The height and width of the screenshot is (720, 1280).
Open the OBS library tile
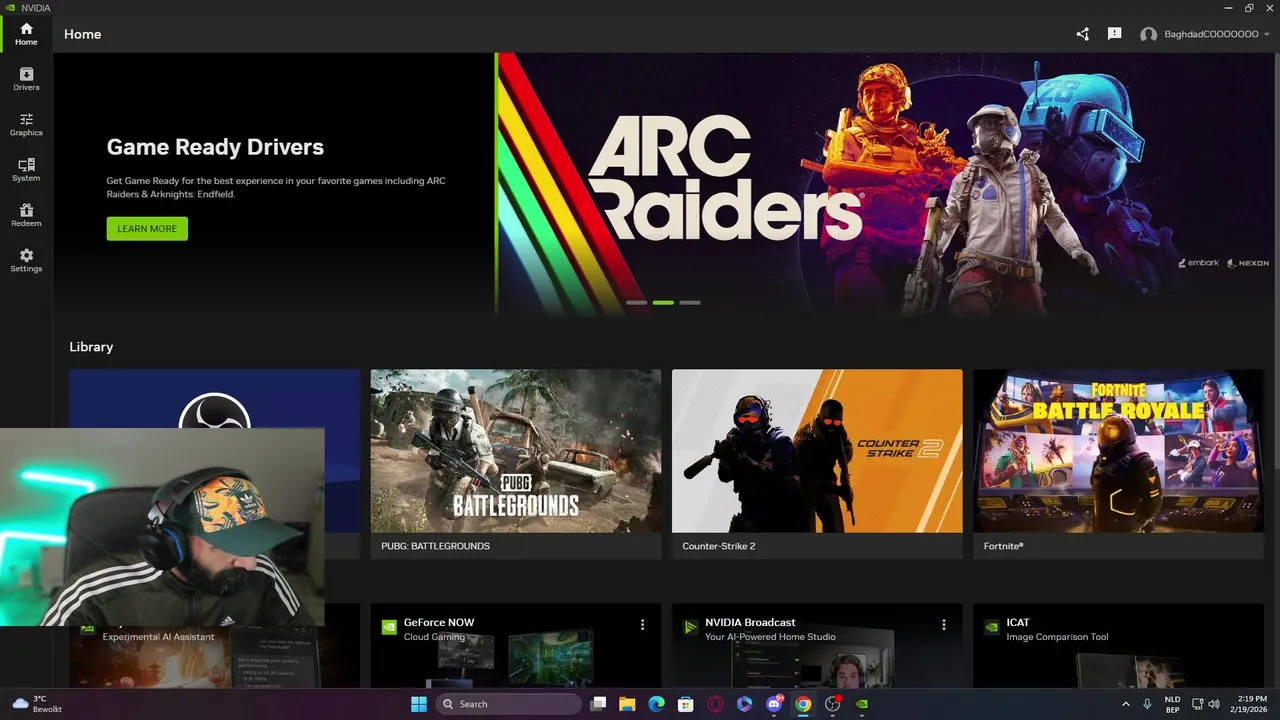pyautogui.click(x=214, y=398)
